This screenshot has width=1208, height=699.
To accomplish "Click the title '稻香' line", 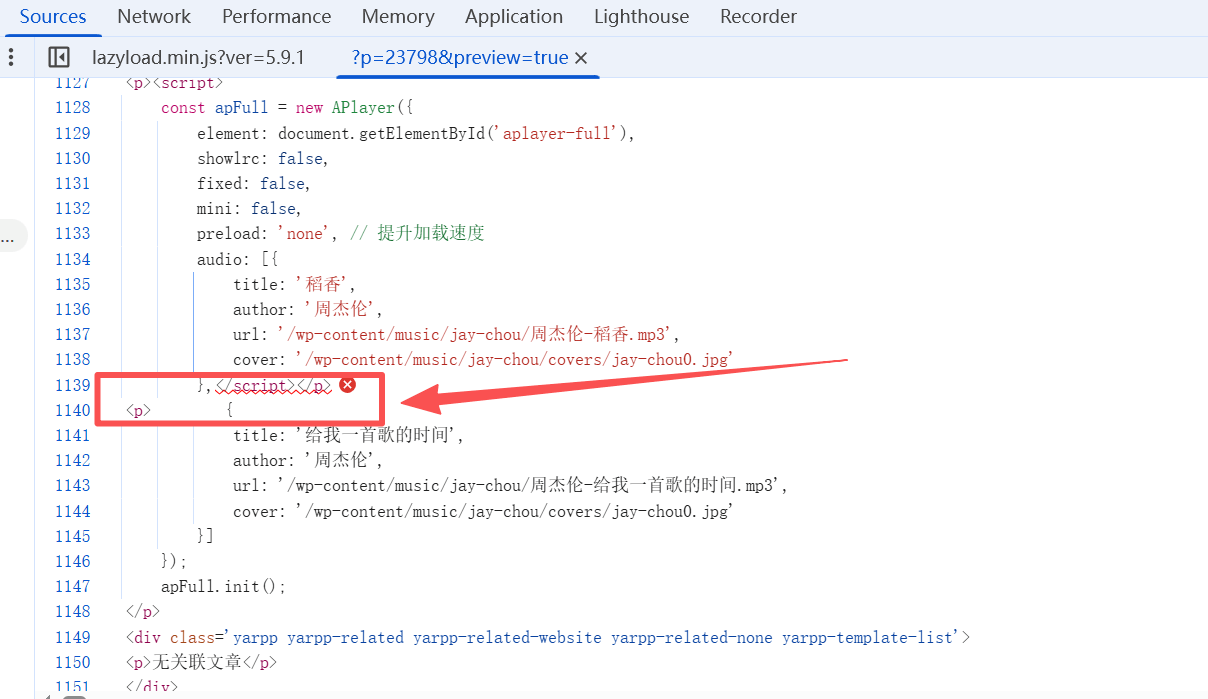I will pyautogui.click(x=294, y=284).
